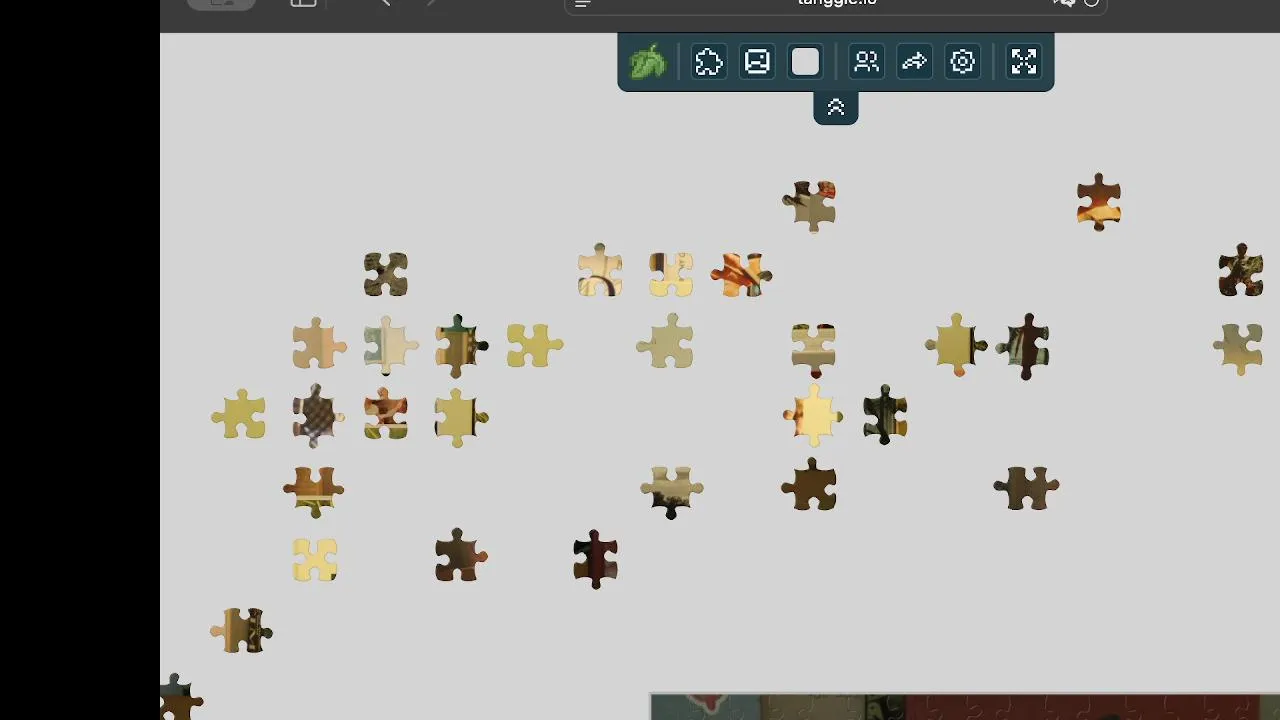1280x720 pixels.
Task: Select the pale yellow piece with brown left stripe
Action: click(671, 274)
